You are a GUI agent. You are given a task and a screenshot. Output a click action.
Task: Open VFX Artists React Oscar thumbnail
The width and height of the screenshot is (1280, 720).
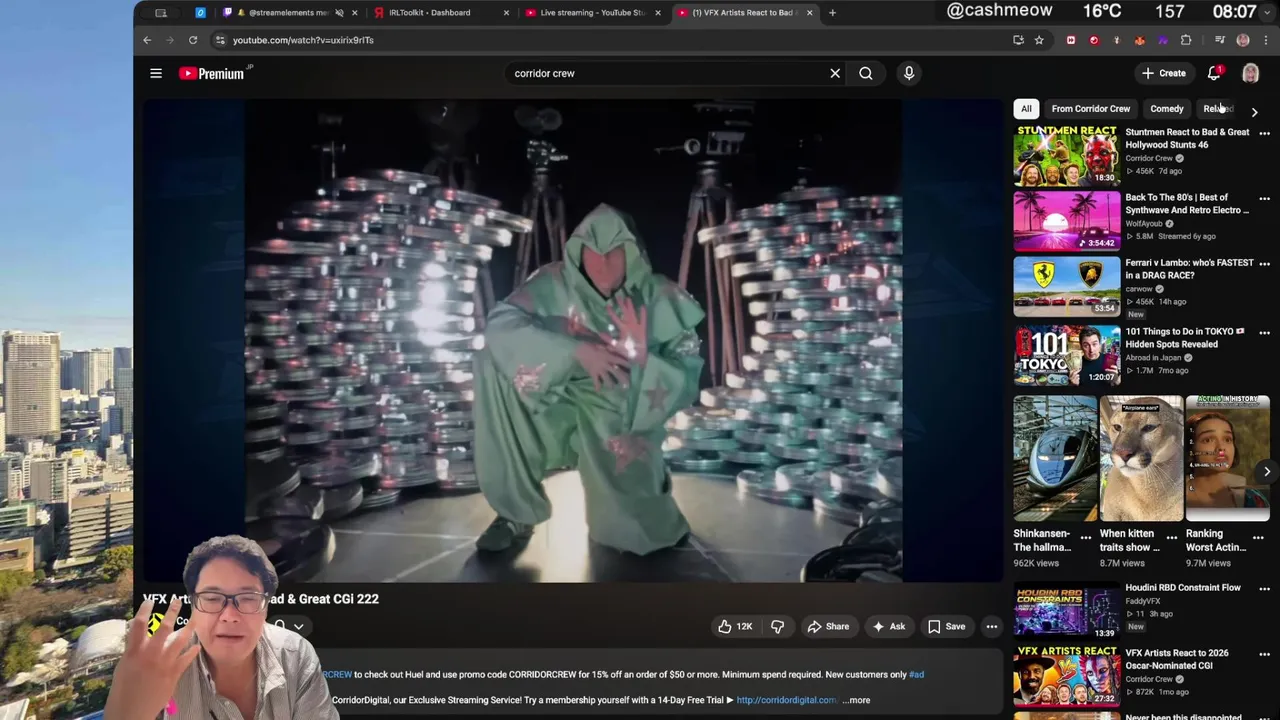pos(1067,676)
